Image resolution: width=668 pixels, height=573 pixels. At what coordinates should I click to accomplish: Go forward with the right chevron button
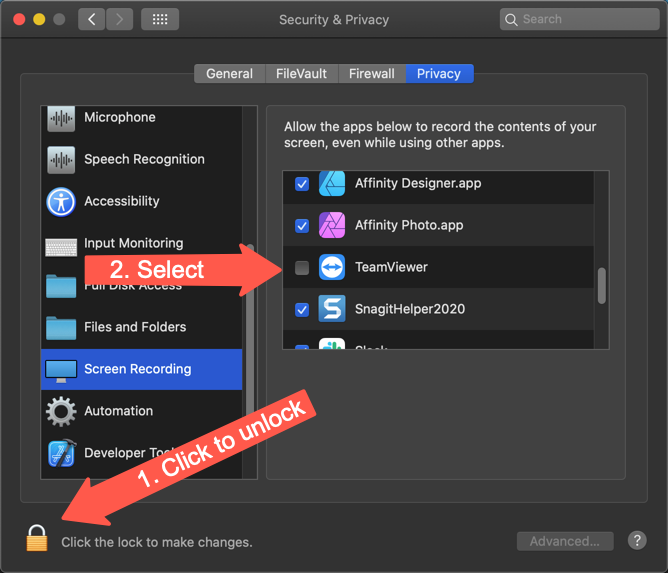(119, 19)
